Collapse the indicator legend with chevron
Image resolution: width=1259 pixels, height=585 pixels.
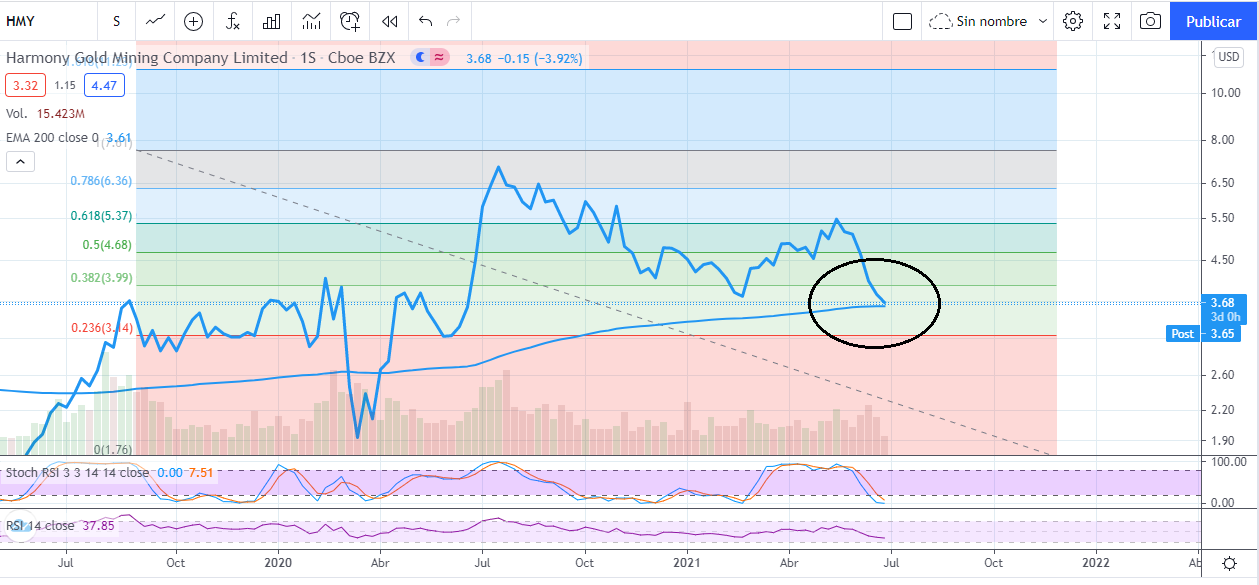click(x=20, y=161)
